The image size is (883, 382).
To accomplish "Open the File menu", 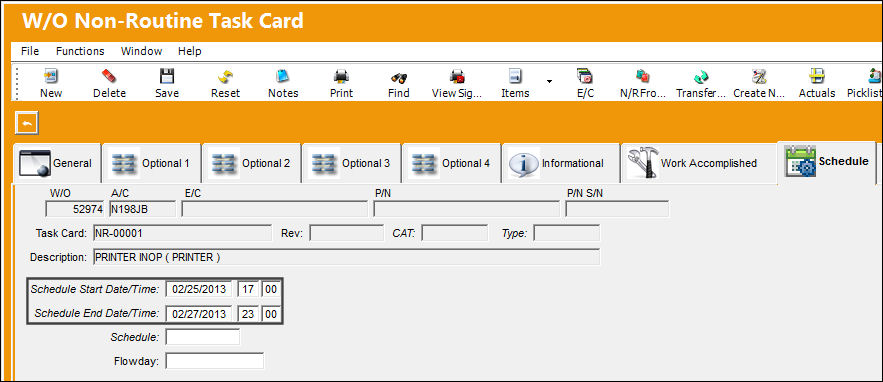I will (30, 51).
